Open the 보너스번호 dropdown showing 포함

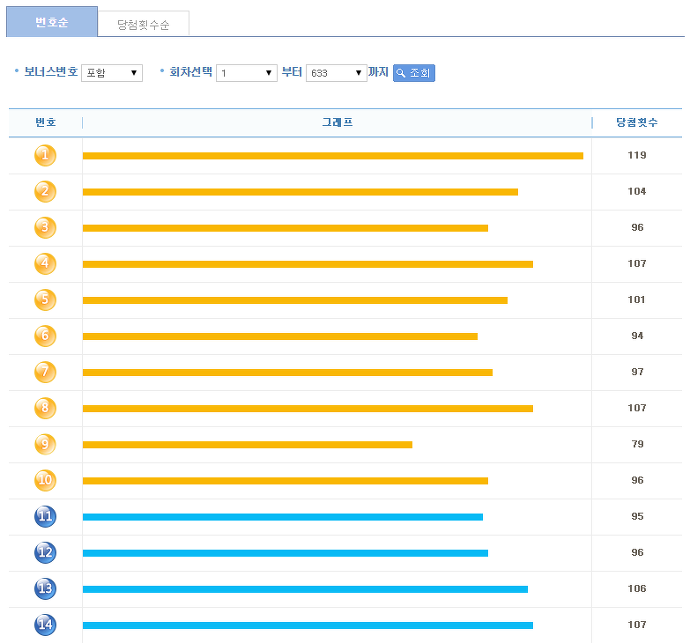click(x=112, y=73)
